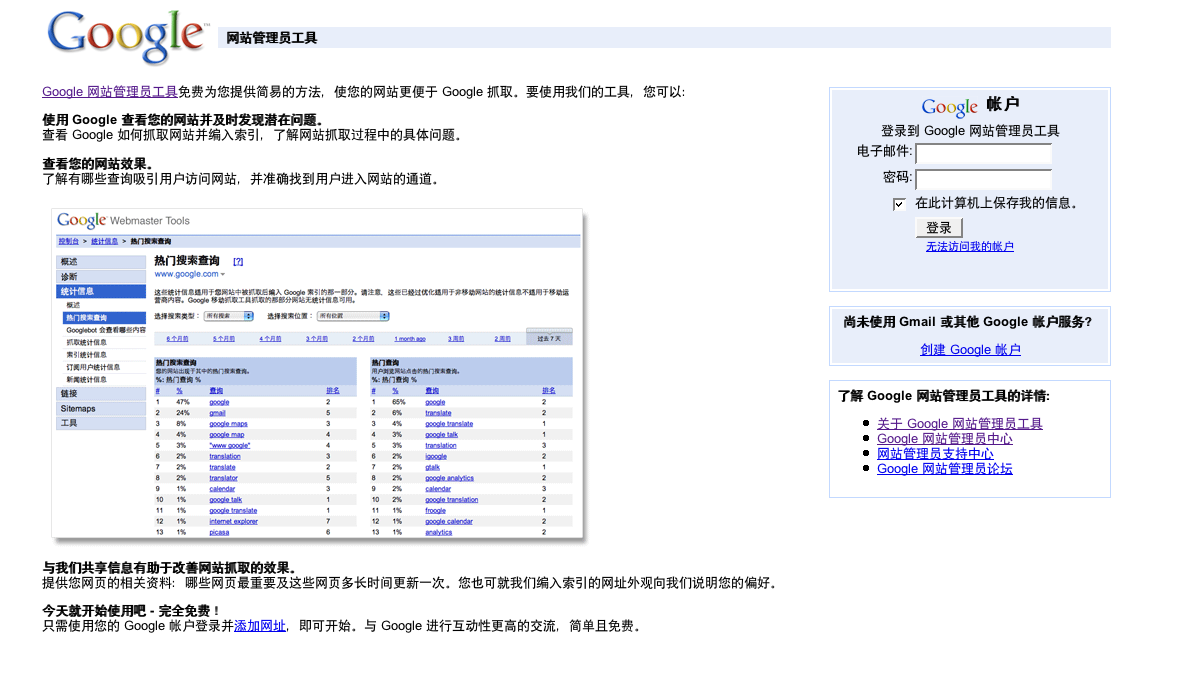Image resolution: width=1182 pixels, height=683 pixels.
Task: Open the 选择搜索类型 dropdown in the preview
Action: [229, 316]
